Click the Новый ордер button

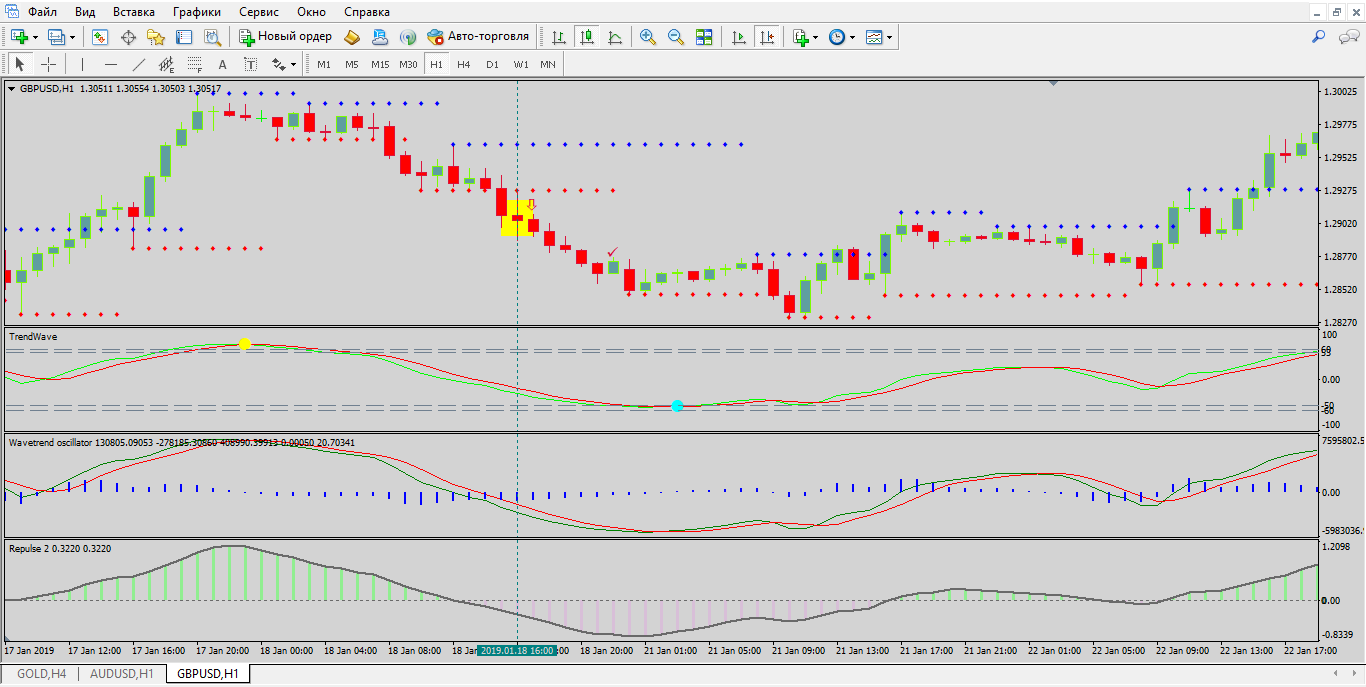285,37
